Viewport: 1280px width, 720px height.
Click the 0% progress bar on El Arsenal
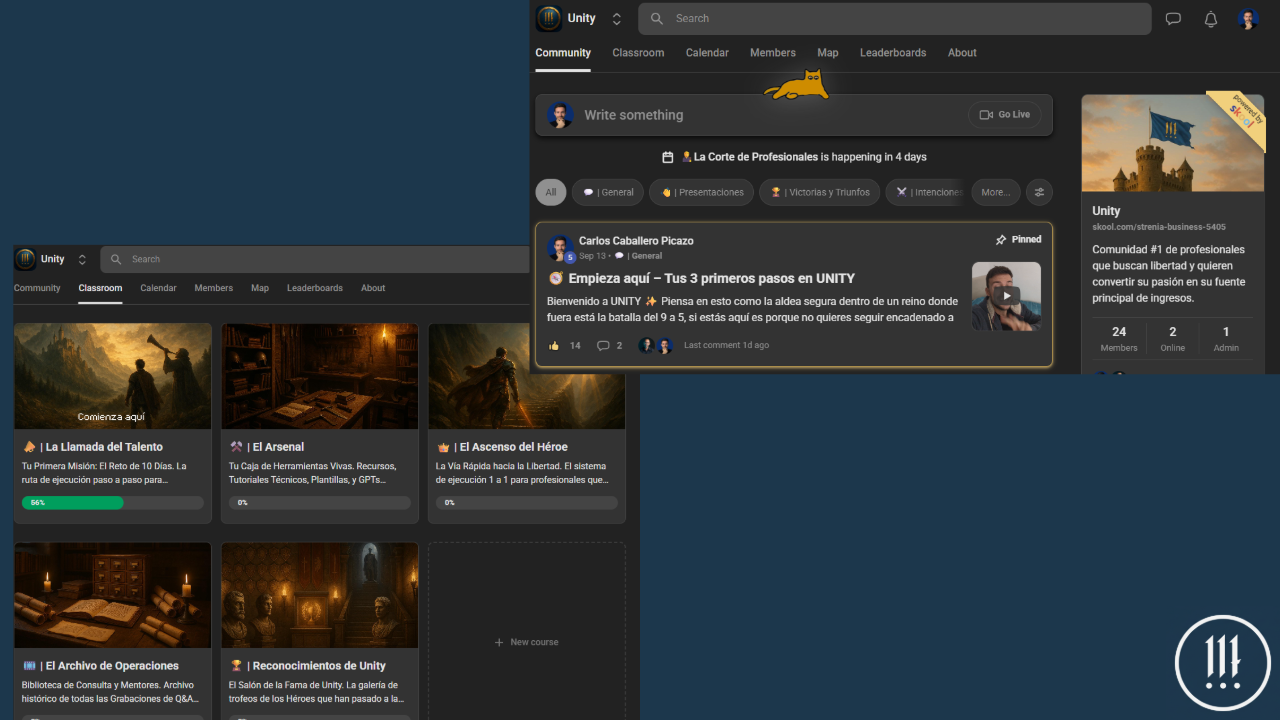tap(320, 503)
